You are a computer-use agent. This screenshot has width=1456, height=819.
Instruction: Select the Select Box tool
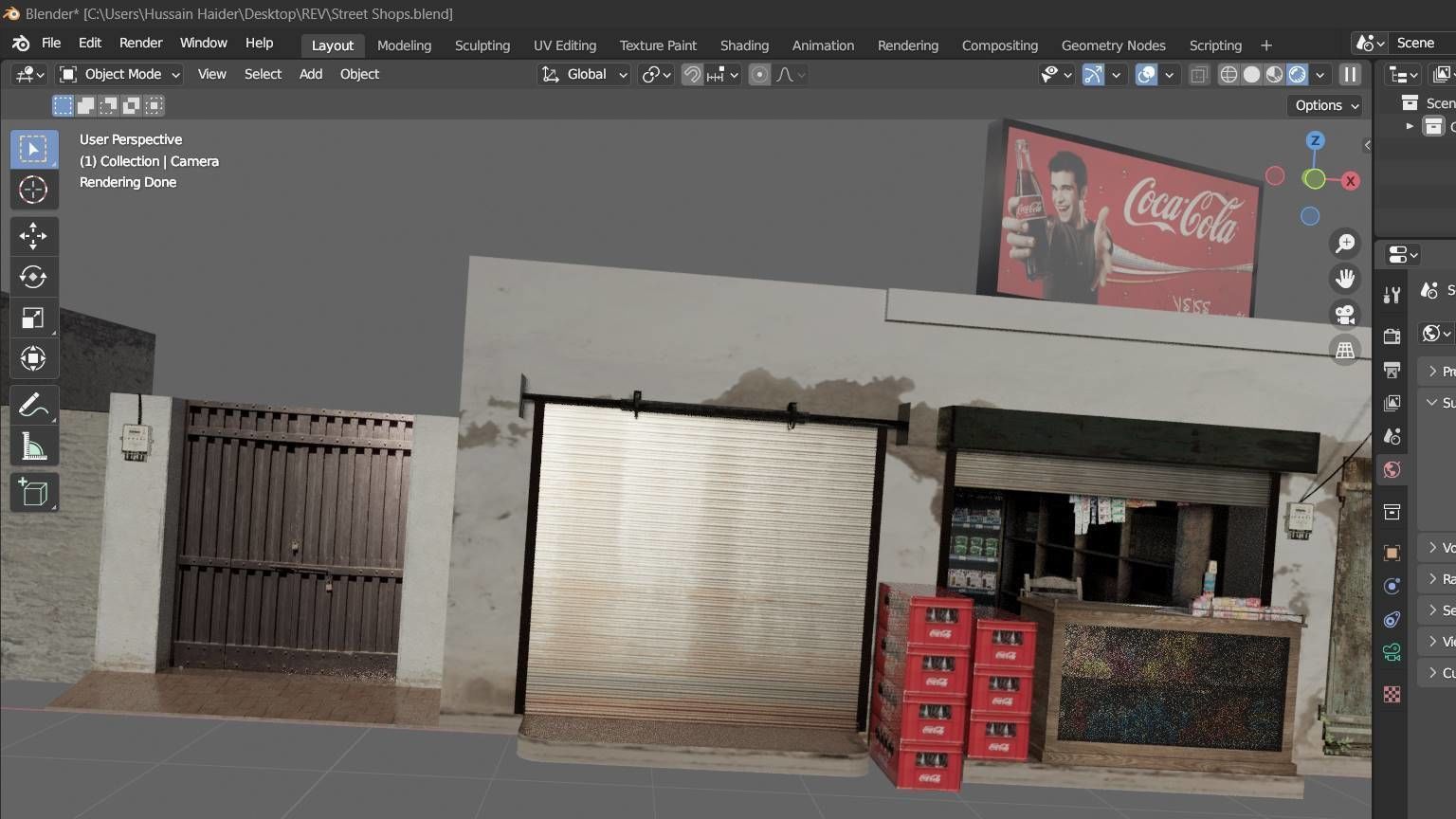[x=33, y=149]
